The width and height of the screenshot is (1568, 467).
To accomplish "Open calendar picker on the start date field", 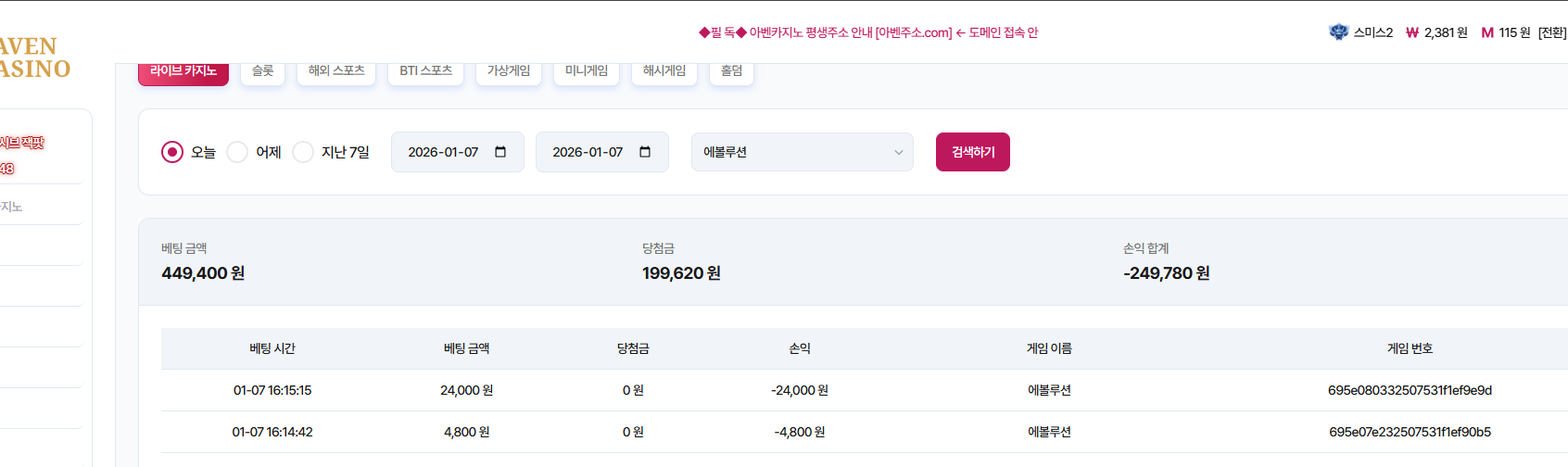I will pos(500,152).
